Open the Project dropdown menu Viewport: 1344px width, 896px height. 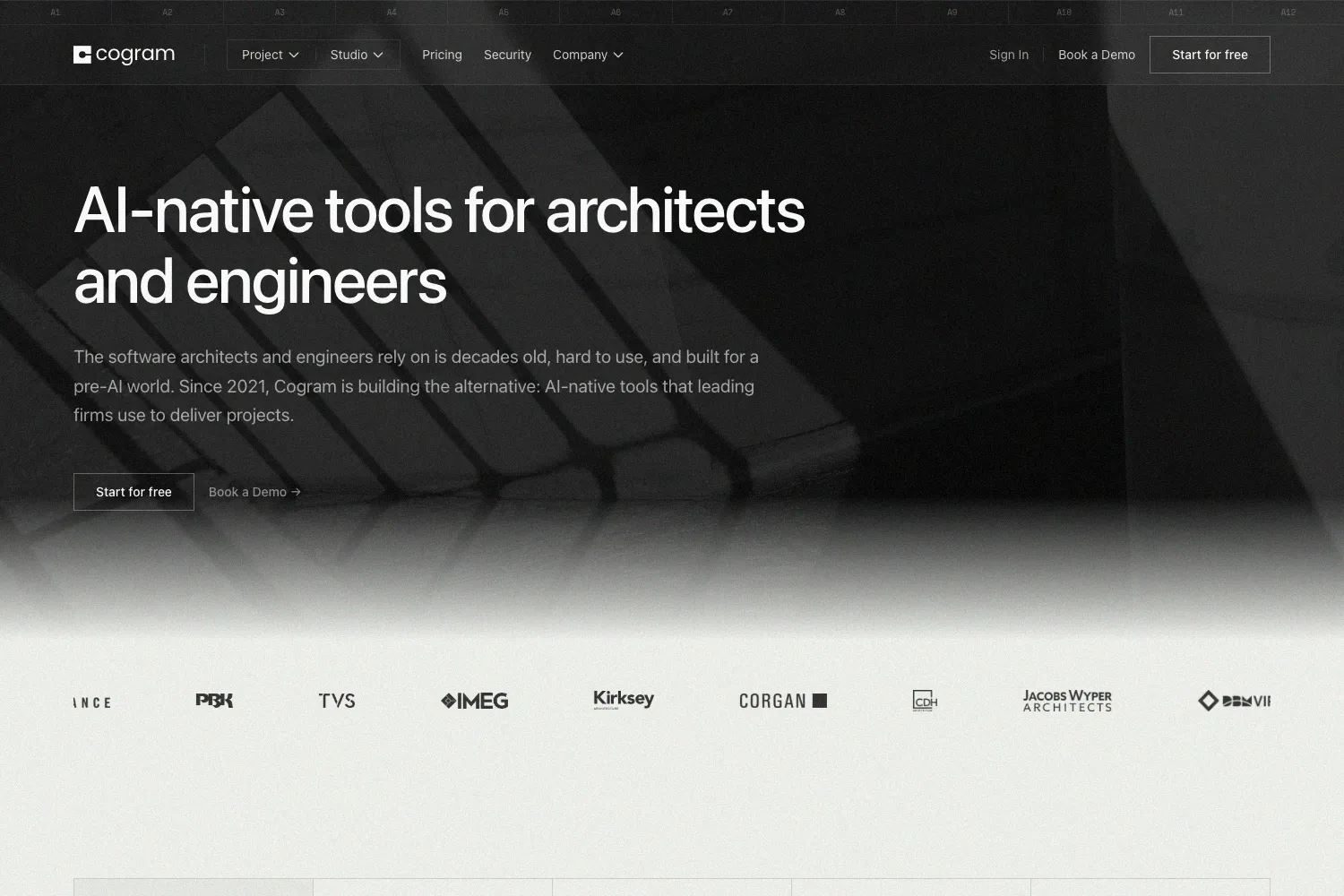(270, 55)
